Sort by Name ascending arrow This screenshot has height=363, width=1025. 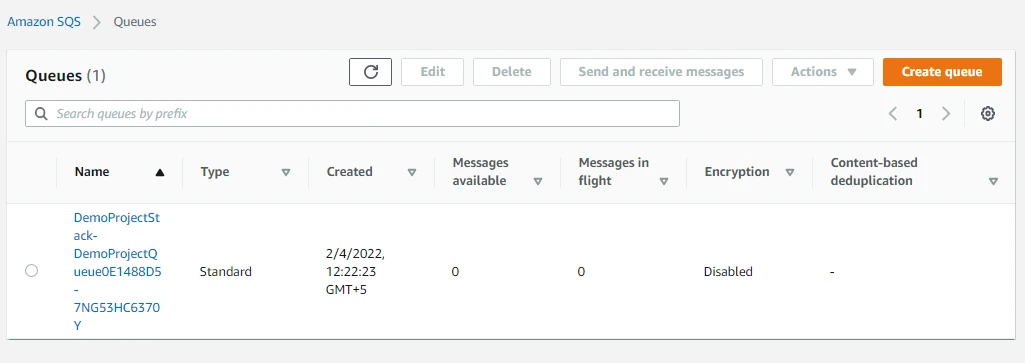pos(160,173)
